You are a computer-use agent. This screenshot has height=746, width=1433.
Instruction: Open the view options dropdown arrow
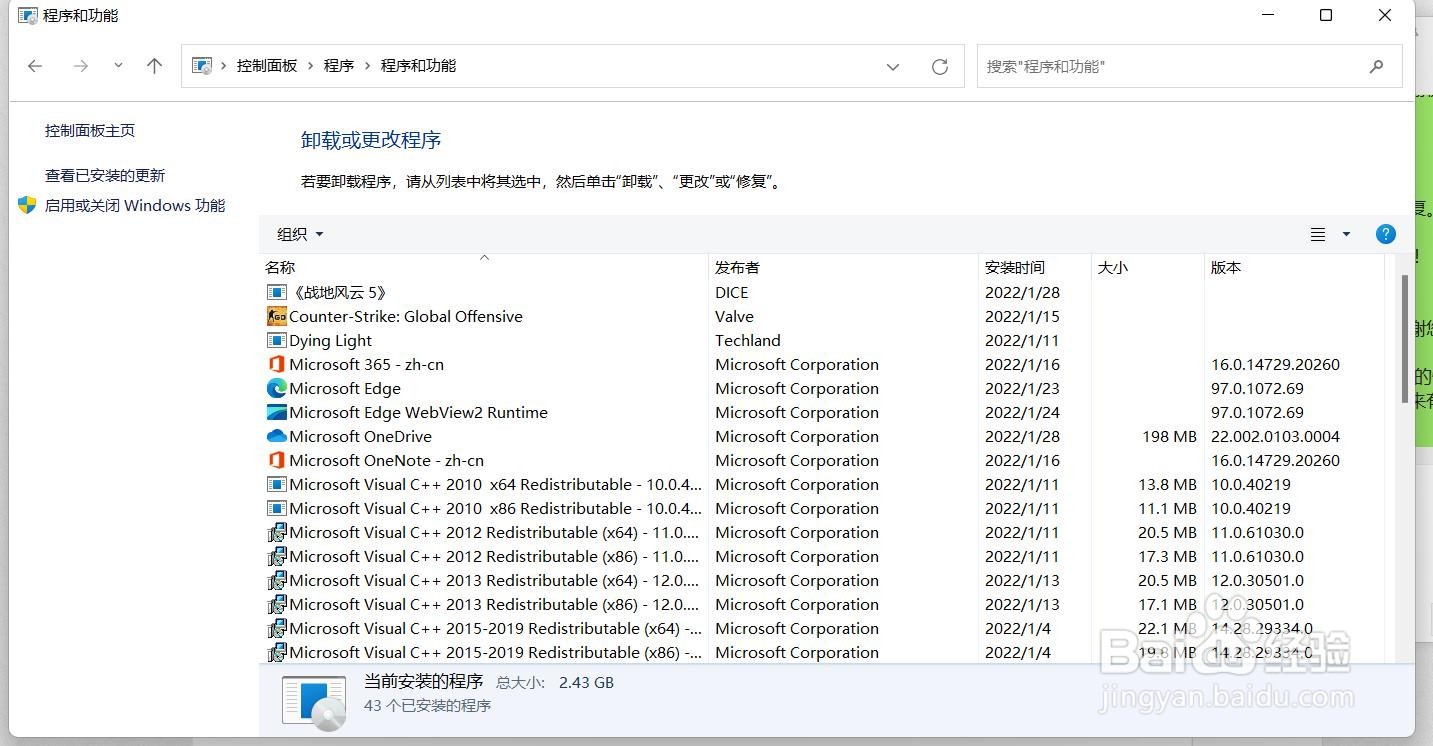click(x=1346, y=234)
